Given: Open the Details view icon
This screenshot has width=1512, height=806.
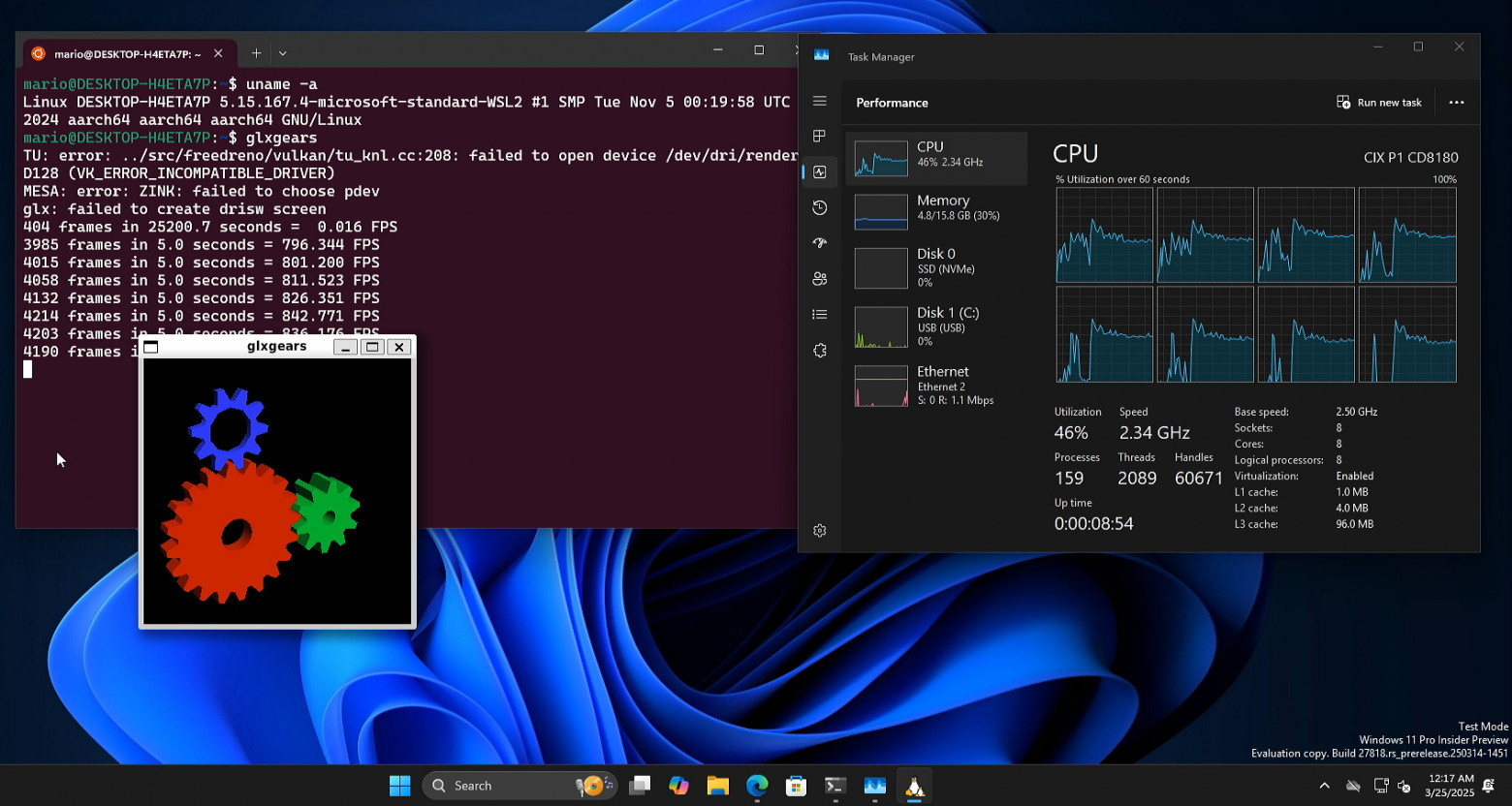Looking at the screenshot, I should pyautogui.click(x=819, y=314).
